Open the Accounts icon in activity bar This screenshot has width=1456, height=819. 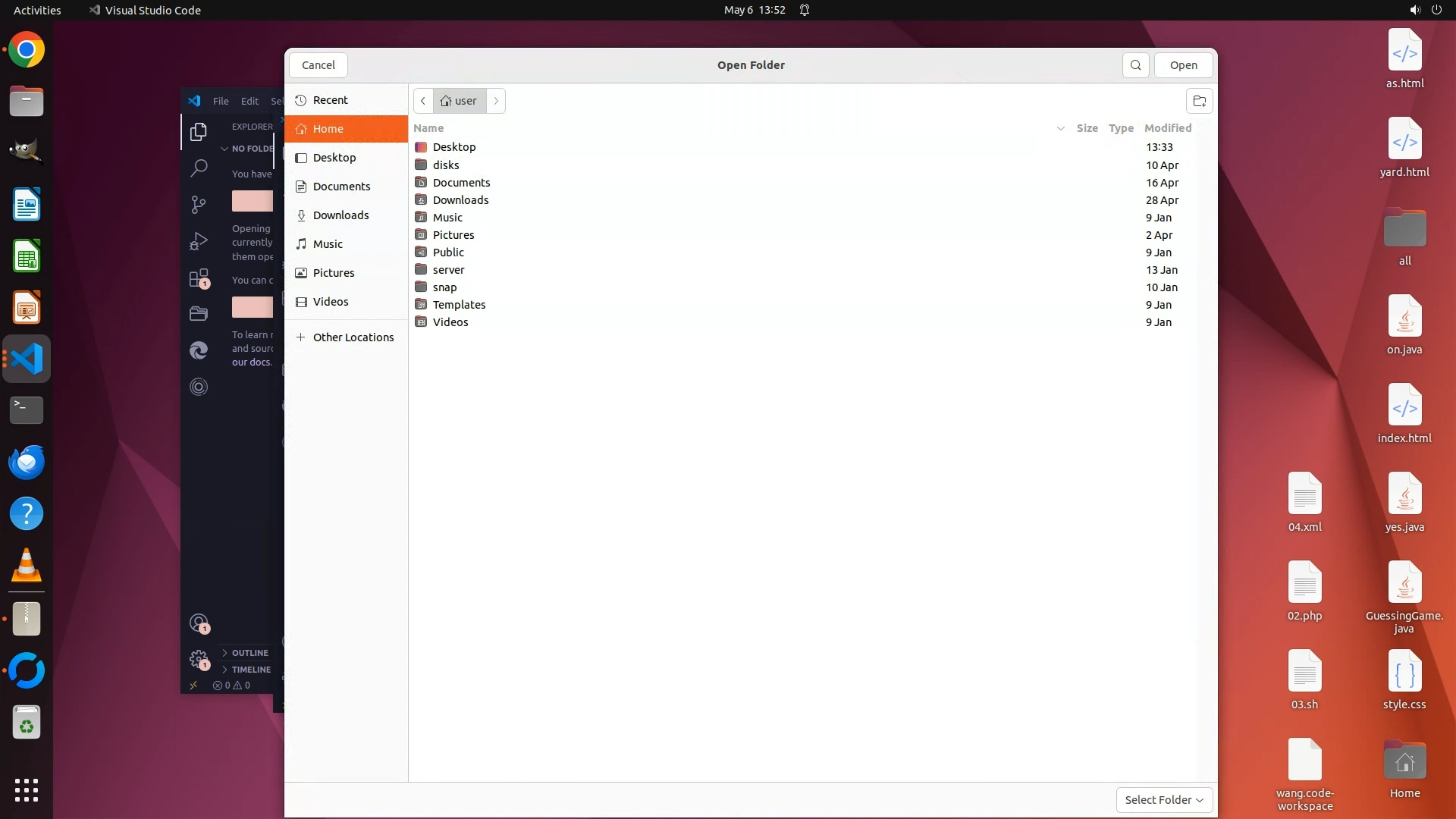[x=199, y=623]
